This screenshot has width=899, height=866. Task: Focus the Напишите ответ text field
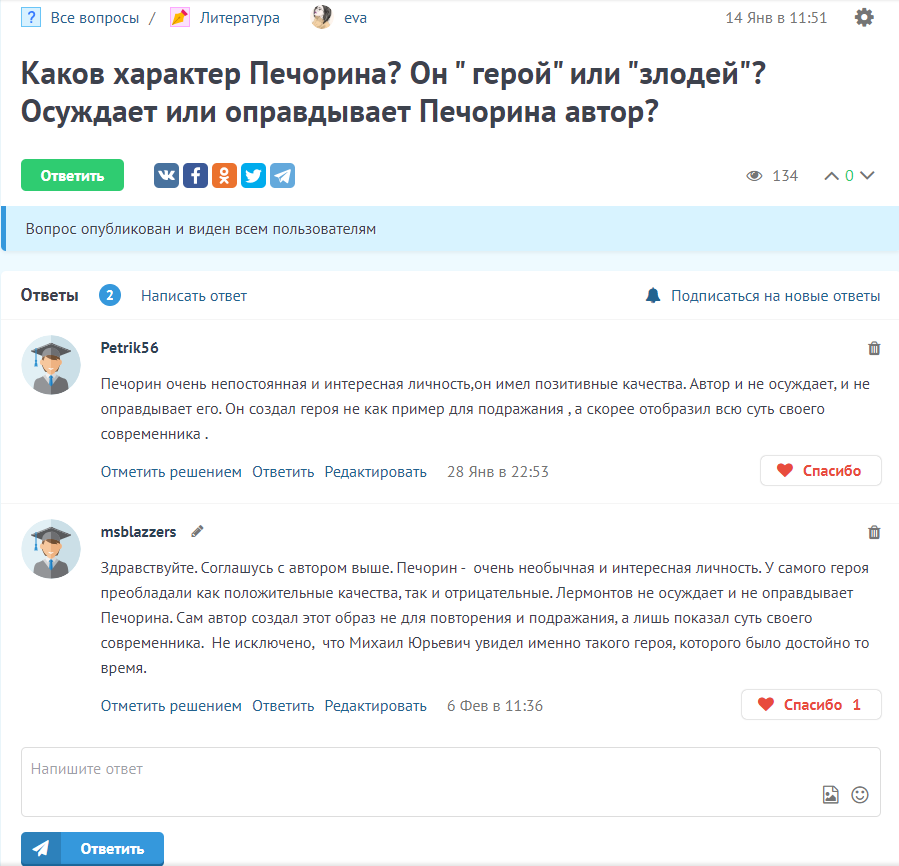[451, 782]
